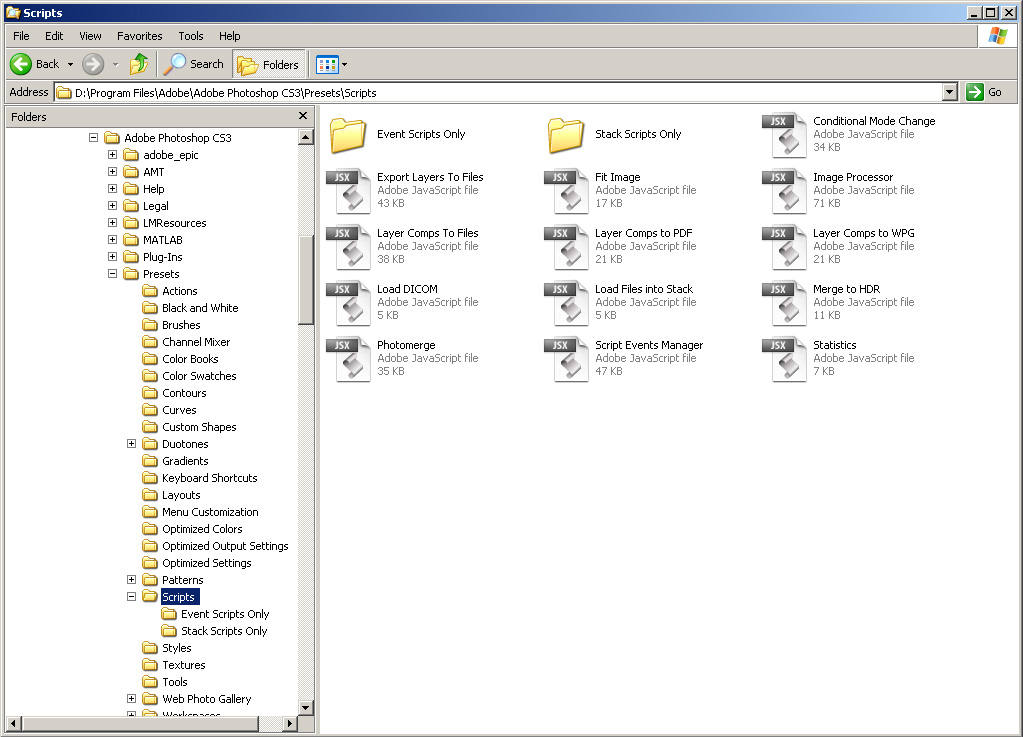
Task: Open the Tools menu
Action: click(191, 36)
